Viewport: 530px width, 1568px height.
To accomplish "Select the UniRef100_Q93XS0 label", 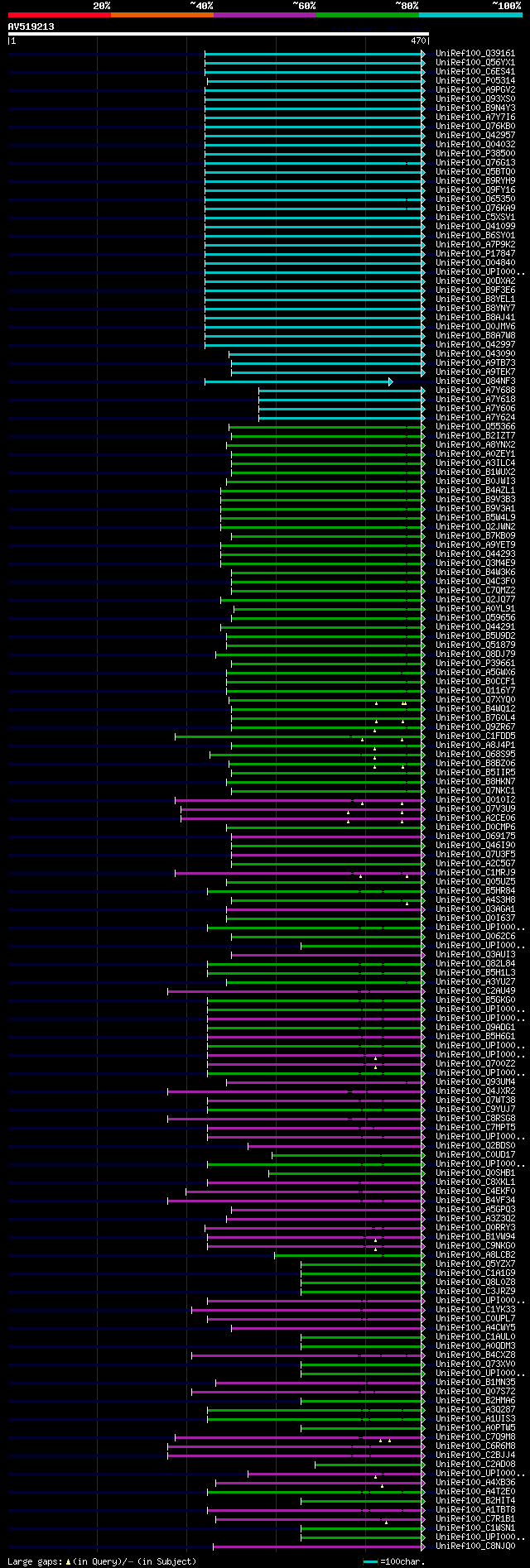I will click(475, 98).
